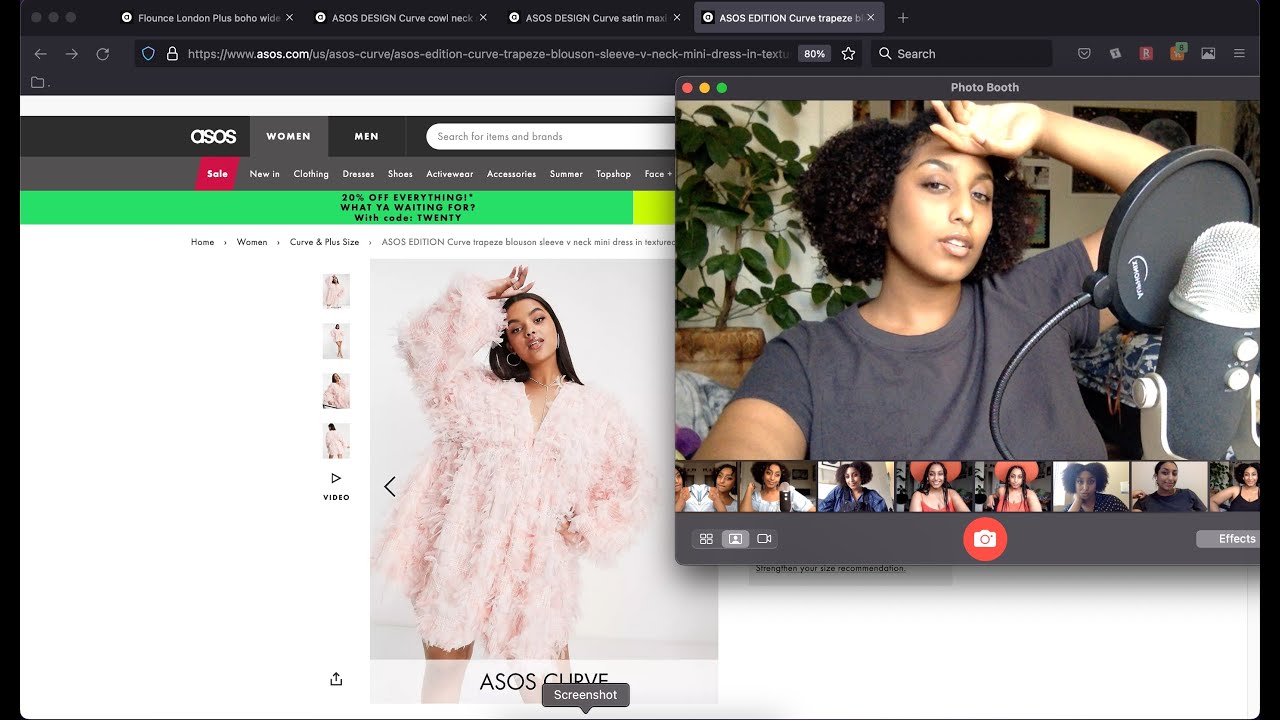Open the Face + menu
Image resolution: width=1280 pixels, height=720 pixels.
658,174
